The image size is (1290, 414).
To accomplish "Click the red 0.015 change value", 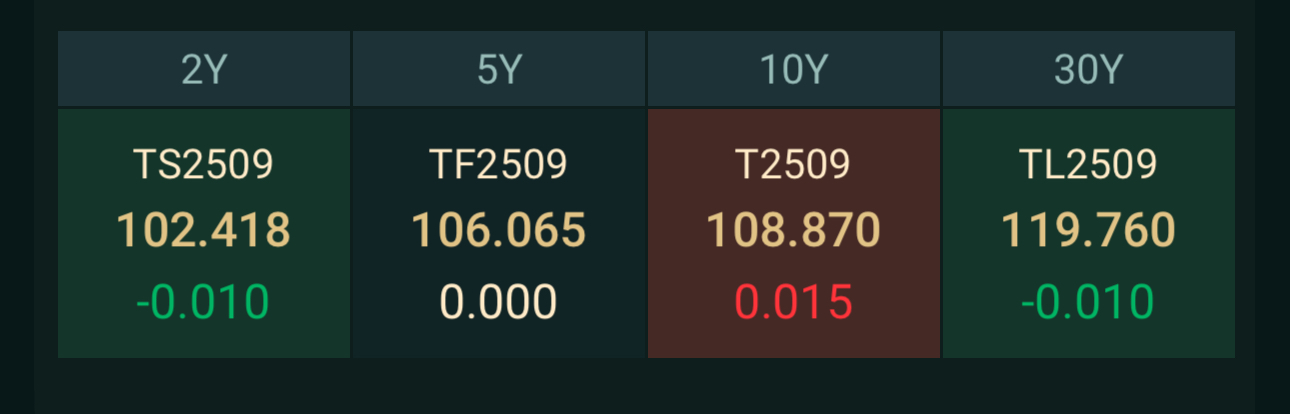I will pos(794,302).
